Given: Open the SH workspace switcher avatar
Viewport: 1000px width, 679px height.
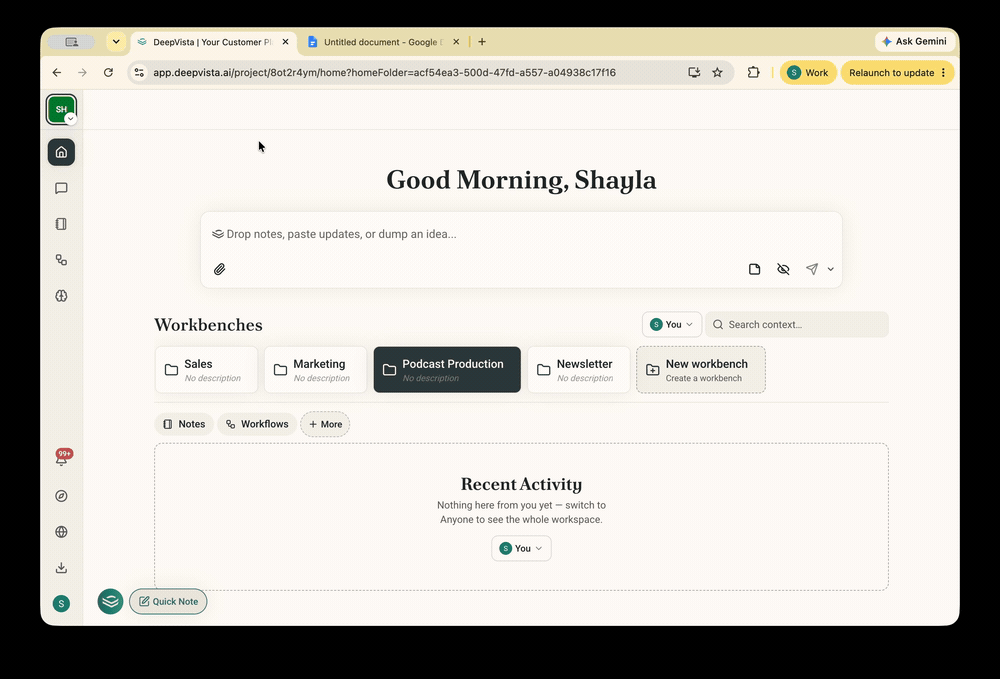Looking at the screenshot, I should 61,109.
